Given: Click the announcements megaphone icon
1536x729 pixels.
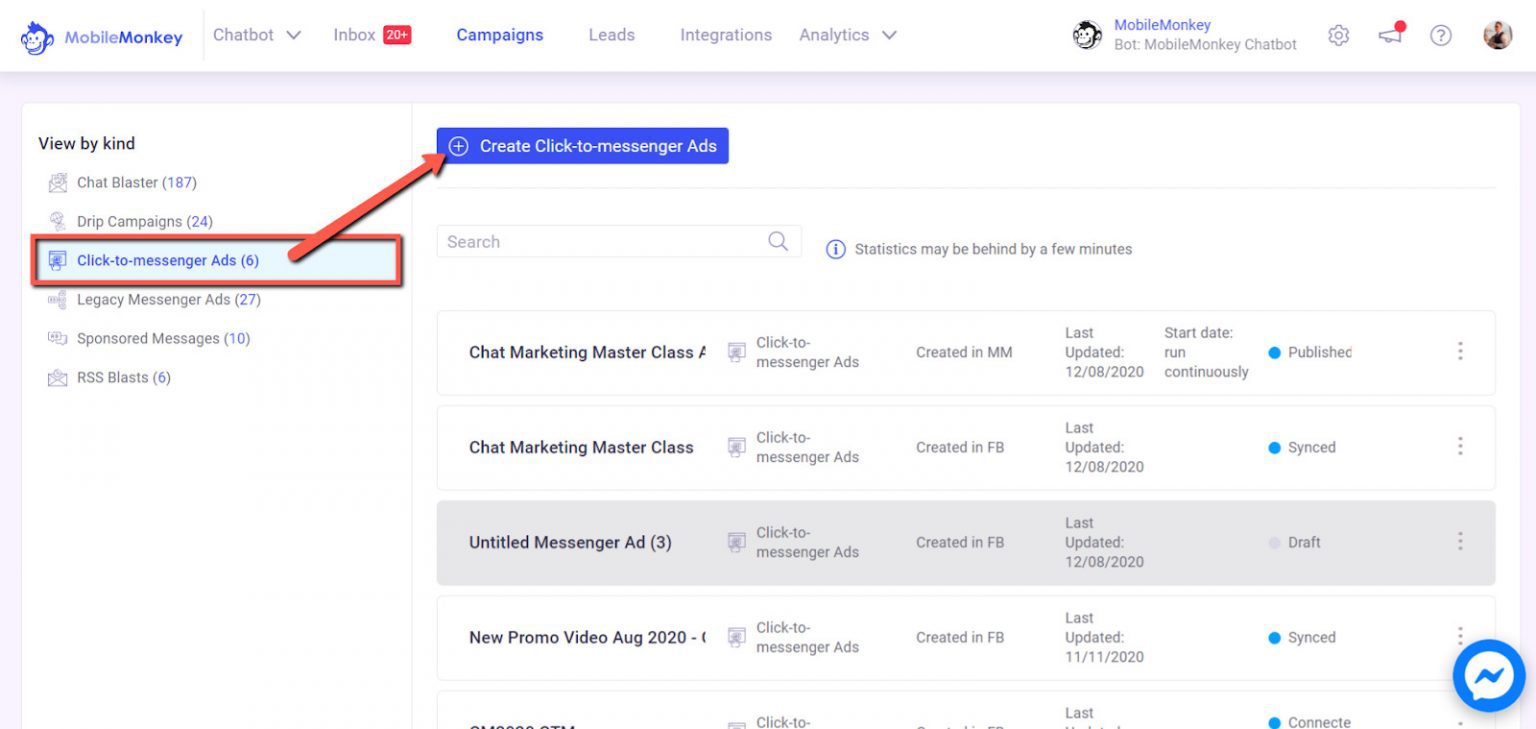Looking at the screenshot, I should pyautogui.click(x=1389, y=35).
